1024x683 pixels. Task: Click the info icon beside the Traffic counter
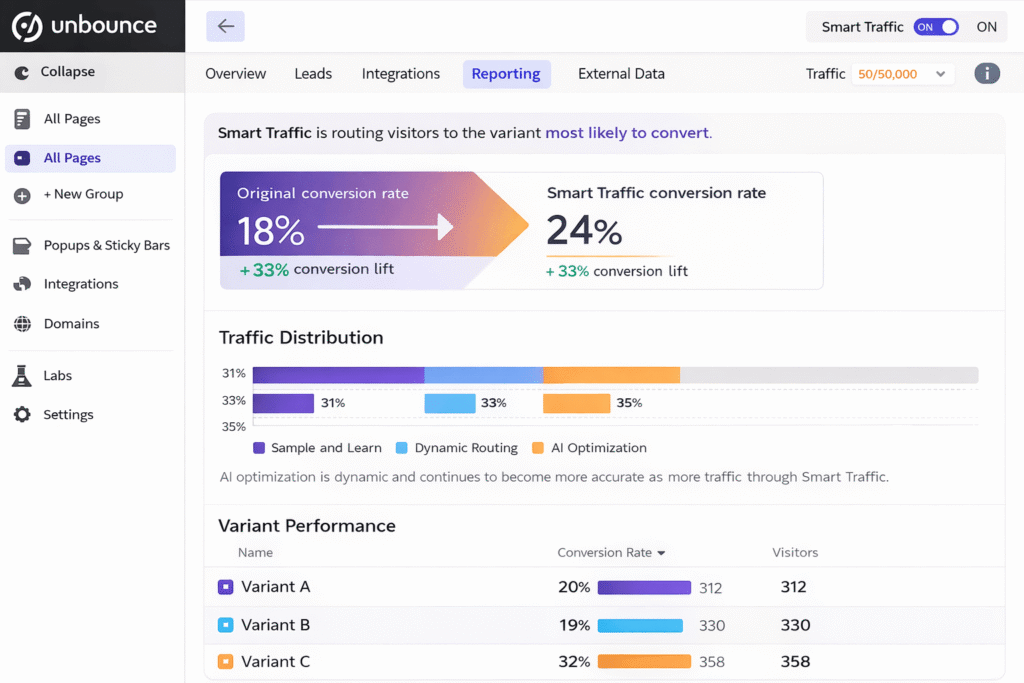pyautogui.click(x=987, y=73)
